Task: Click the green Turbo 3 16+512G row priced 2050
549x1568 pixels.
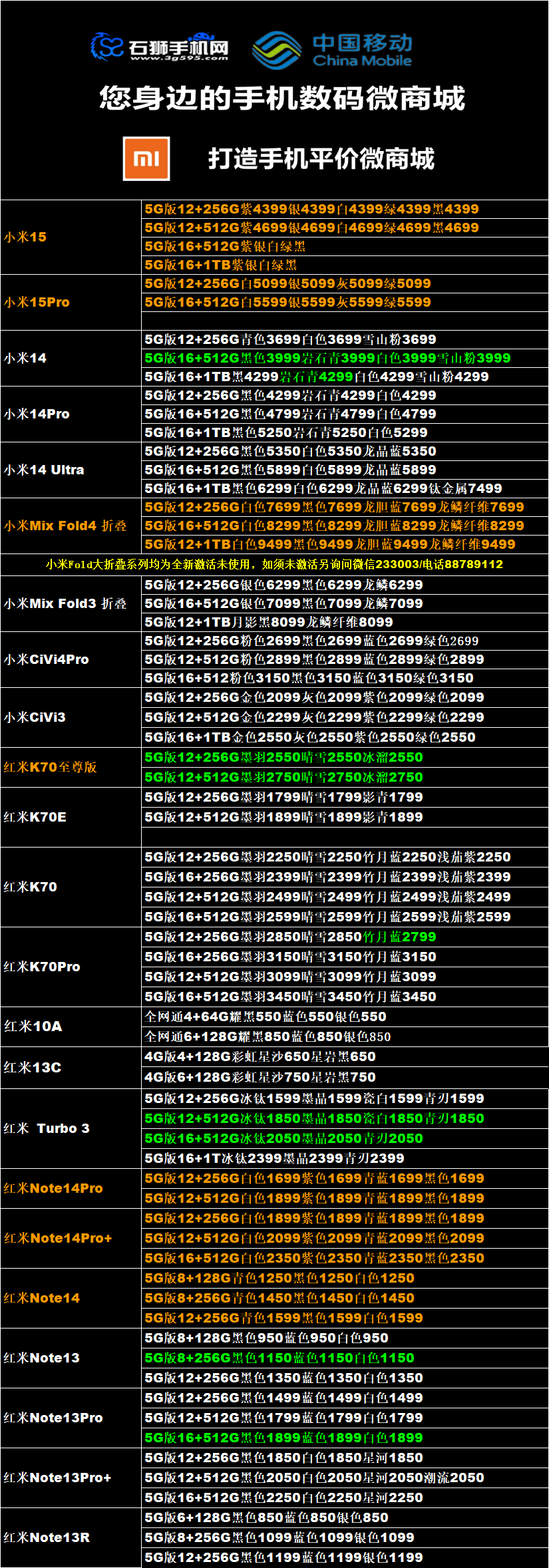Action: point(345,1138)
